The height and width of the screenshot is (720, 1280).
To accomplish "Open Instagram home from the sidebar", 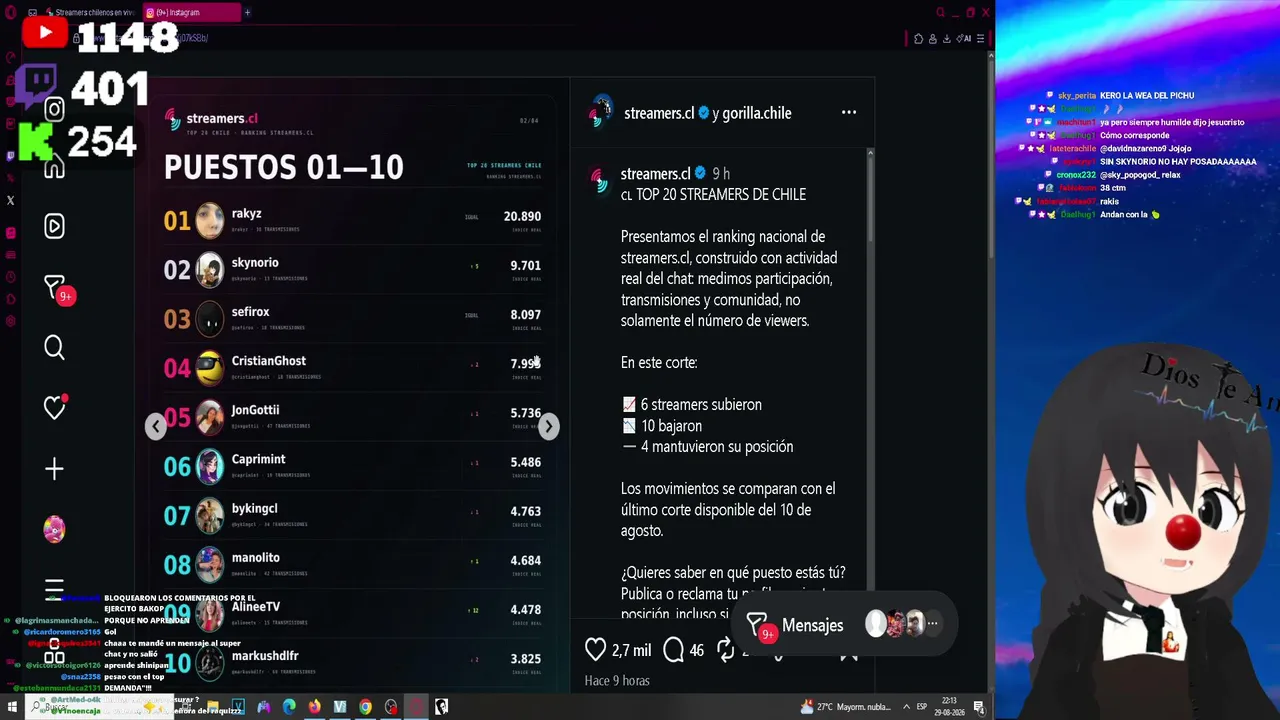I will point(54,167).
